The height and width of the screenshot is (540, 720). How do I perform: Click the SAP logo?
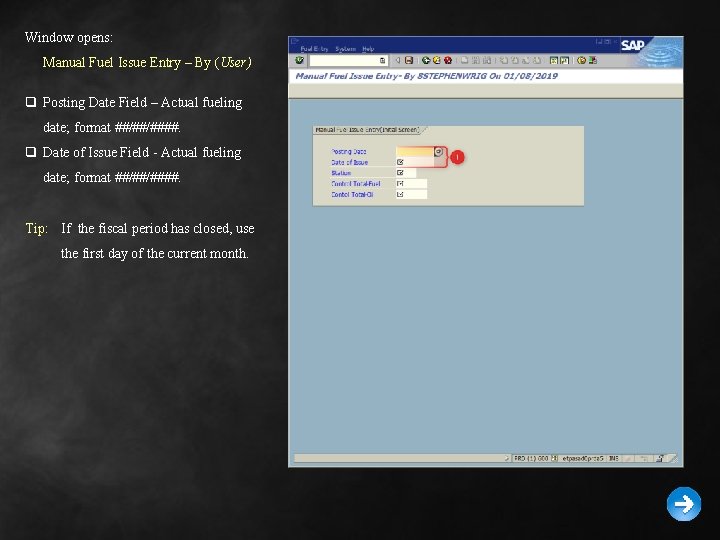632,45
